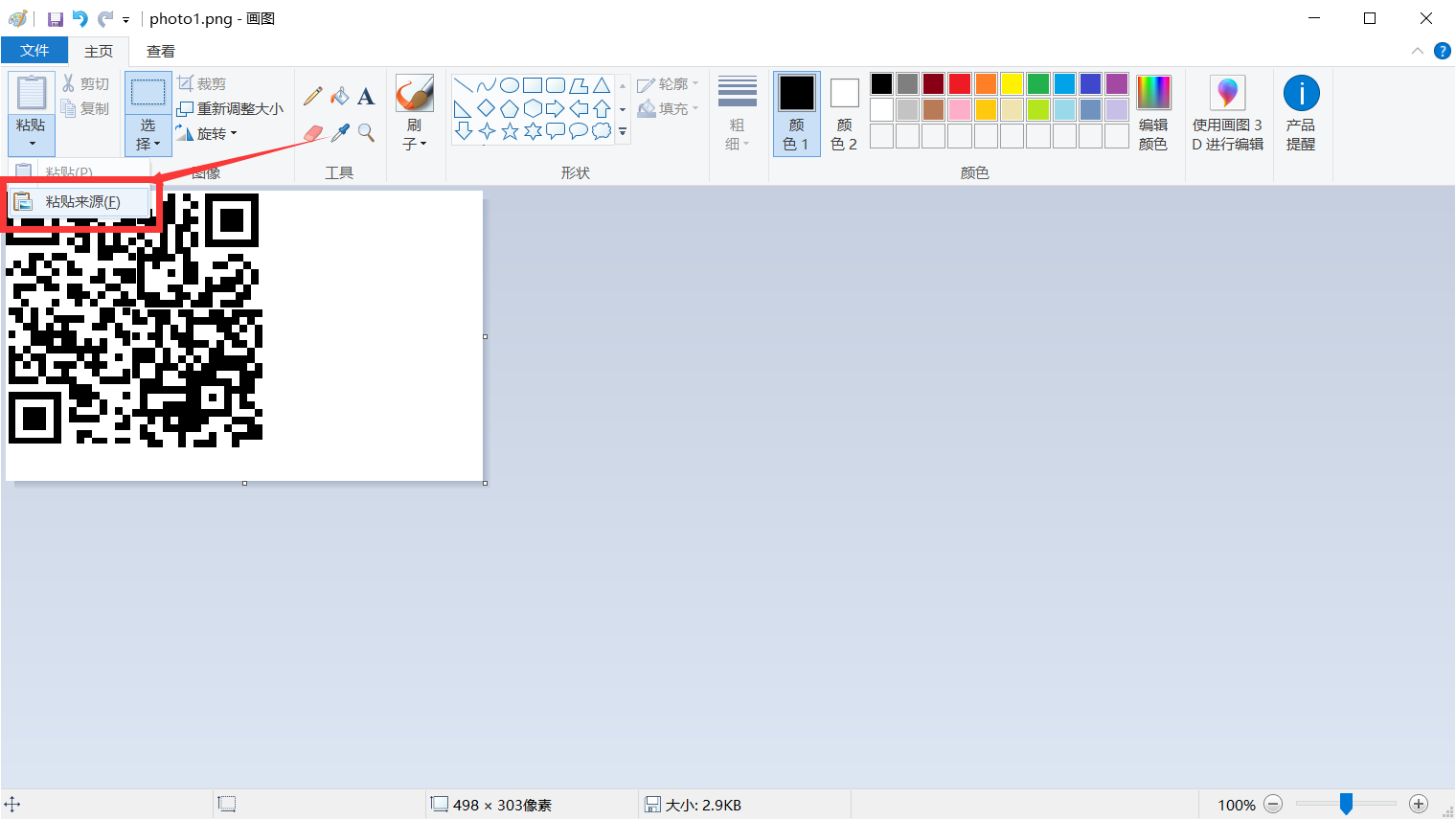
Task: Choose the Right arrow shape
Action: (x=556, y=108)
